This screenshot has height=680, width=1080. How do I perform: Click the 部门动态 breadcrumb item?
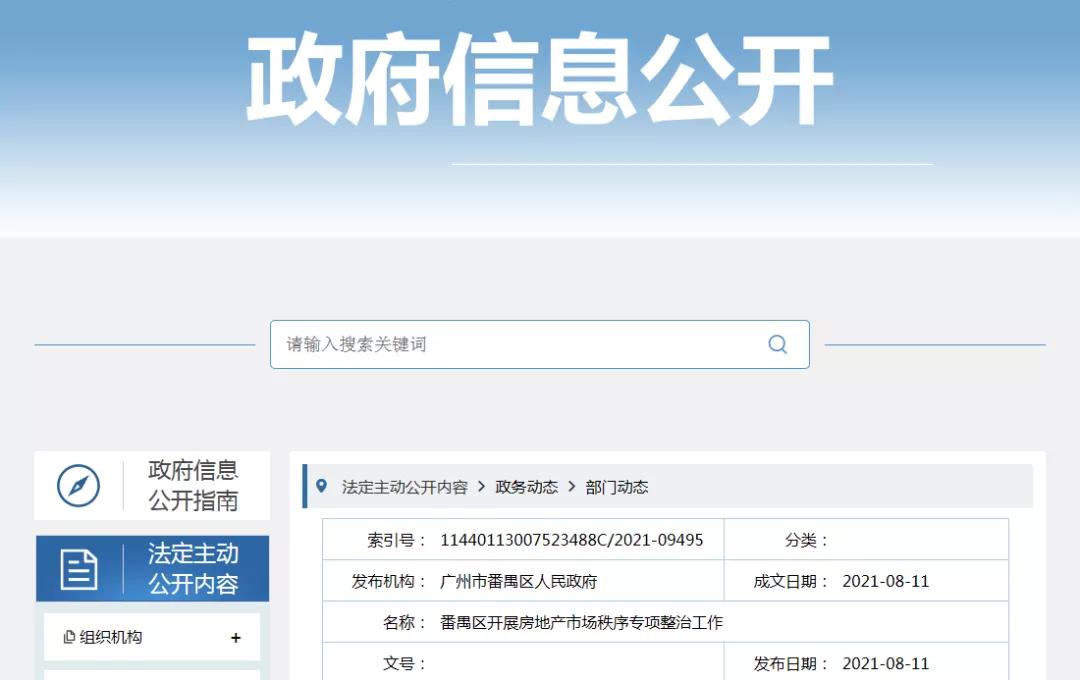pos(616,487)
